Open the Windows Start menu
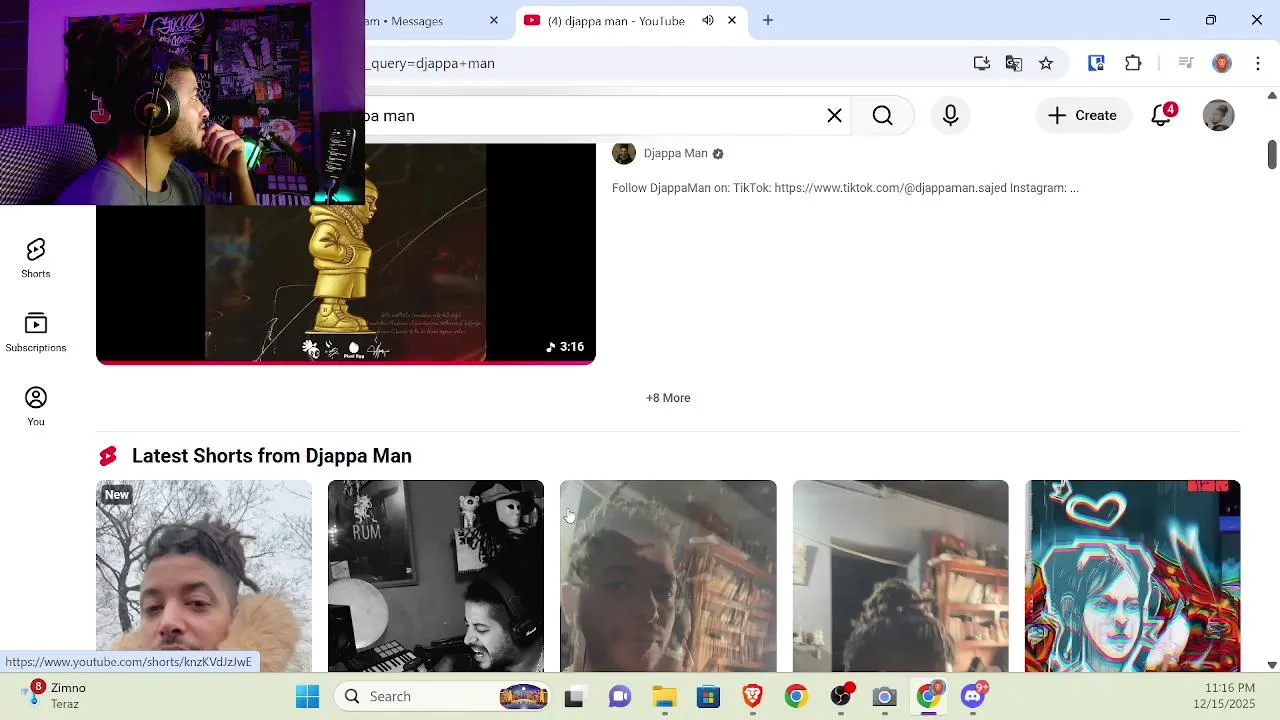The height and width of the screenshot is (720, 1280). pos(307,696)
